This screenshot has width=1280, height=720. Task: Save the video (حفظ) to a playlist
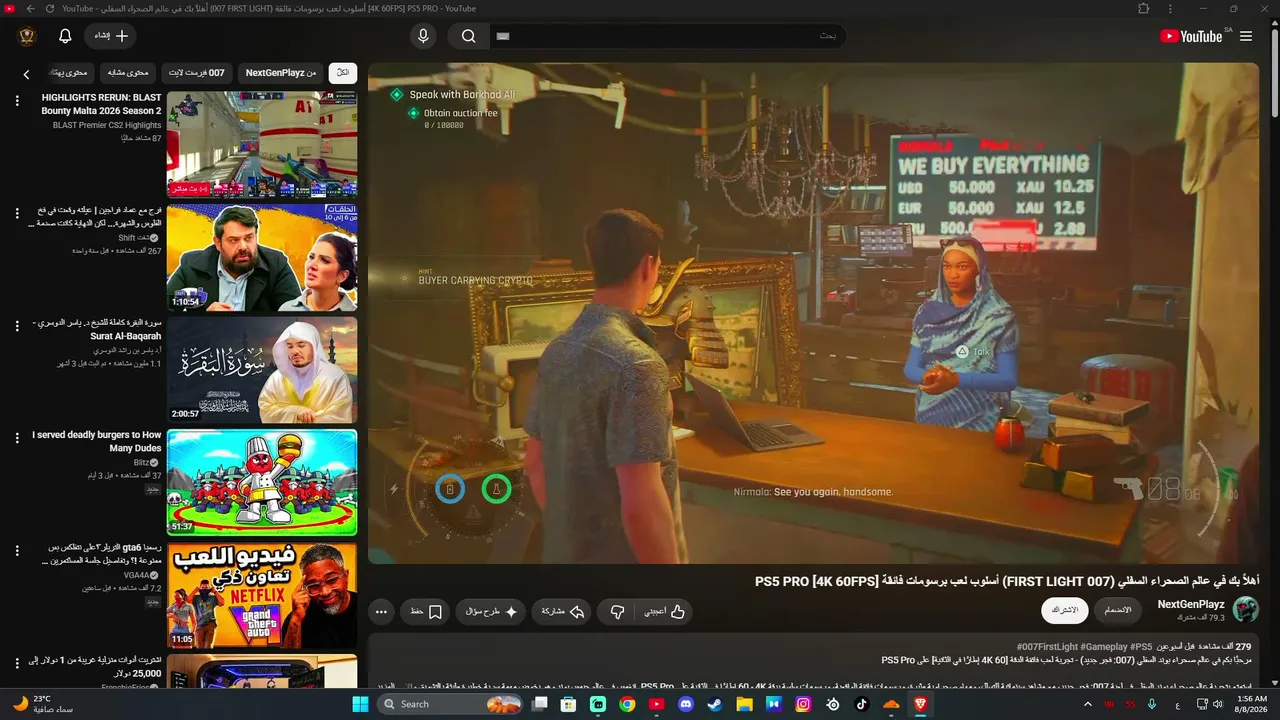426,611
